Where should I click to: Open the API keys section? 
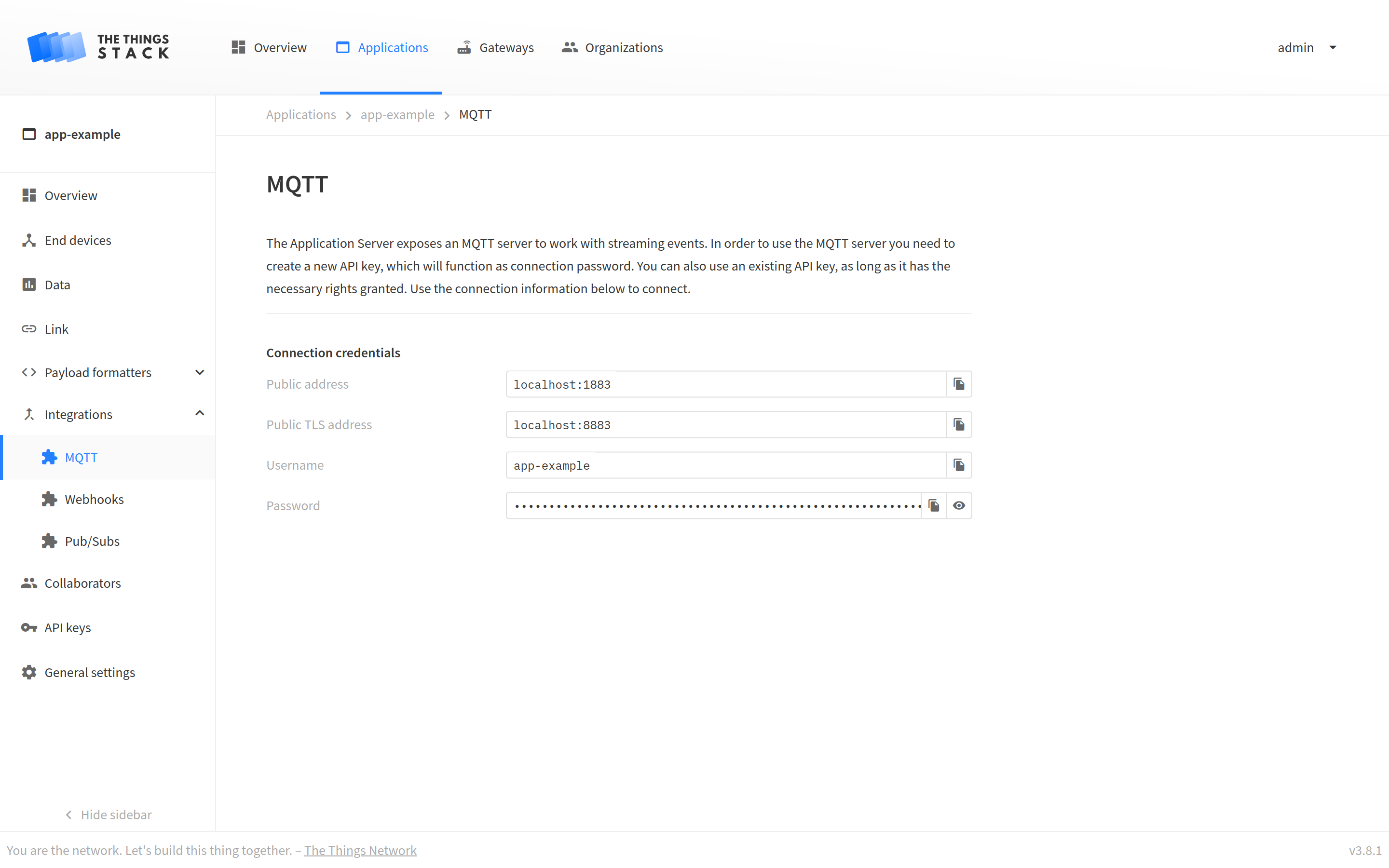click(x=67, y=627)
